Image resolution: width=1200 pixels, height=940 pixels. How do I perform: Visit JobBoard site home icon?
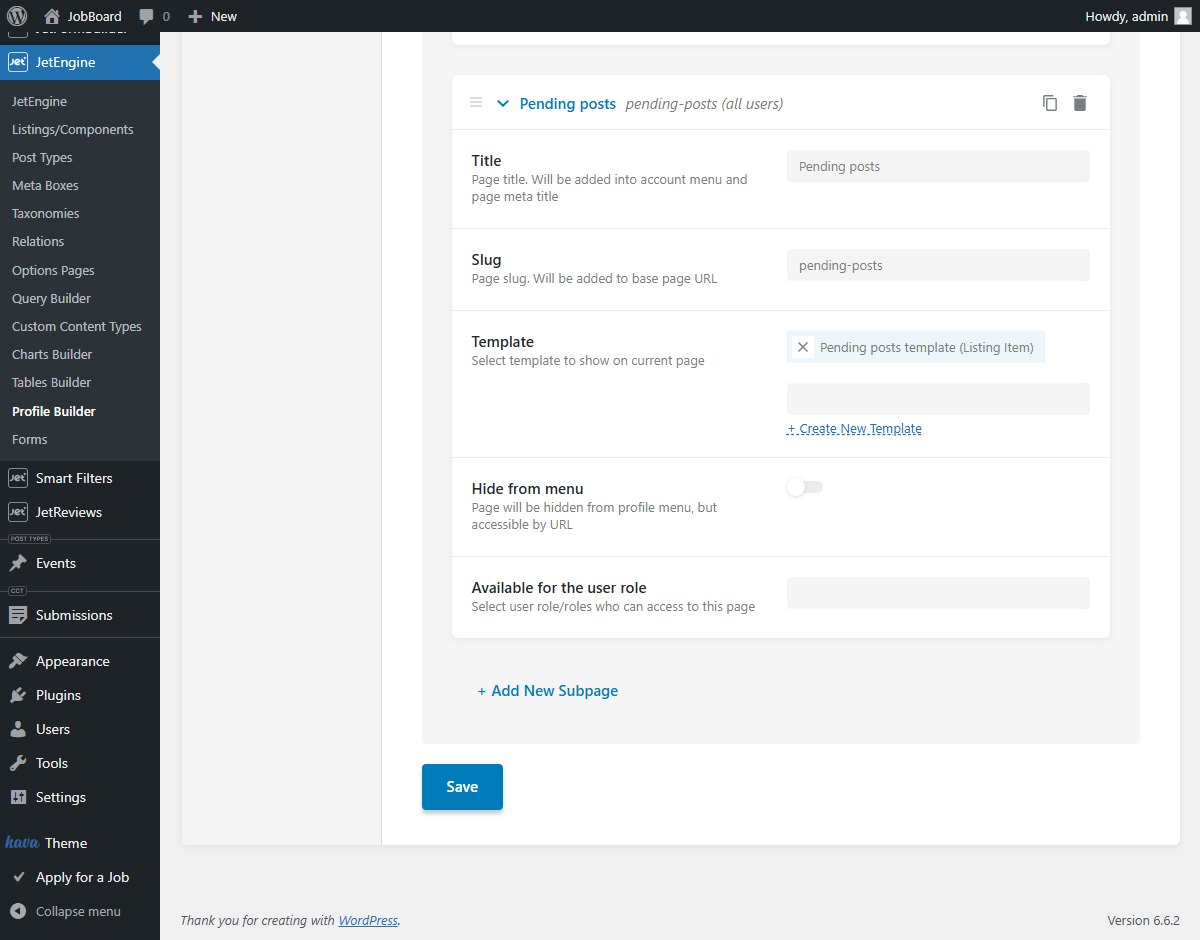52,16
